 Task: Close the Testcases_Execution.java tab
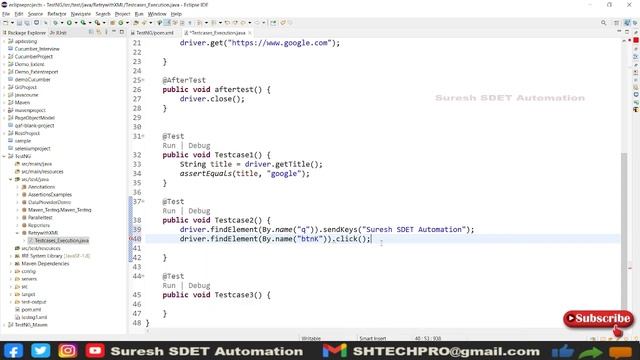tap(249, 33)
